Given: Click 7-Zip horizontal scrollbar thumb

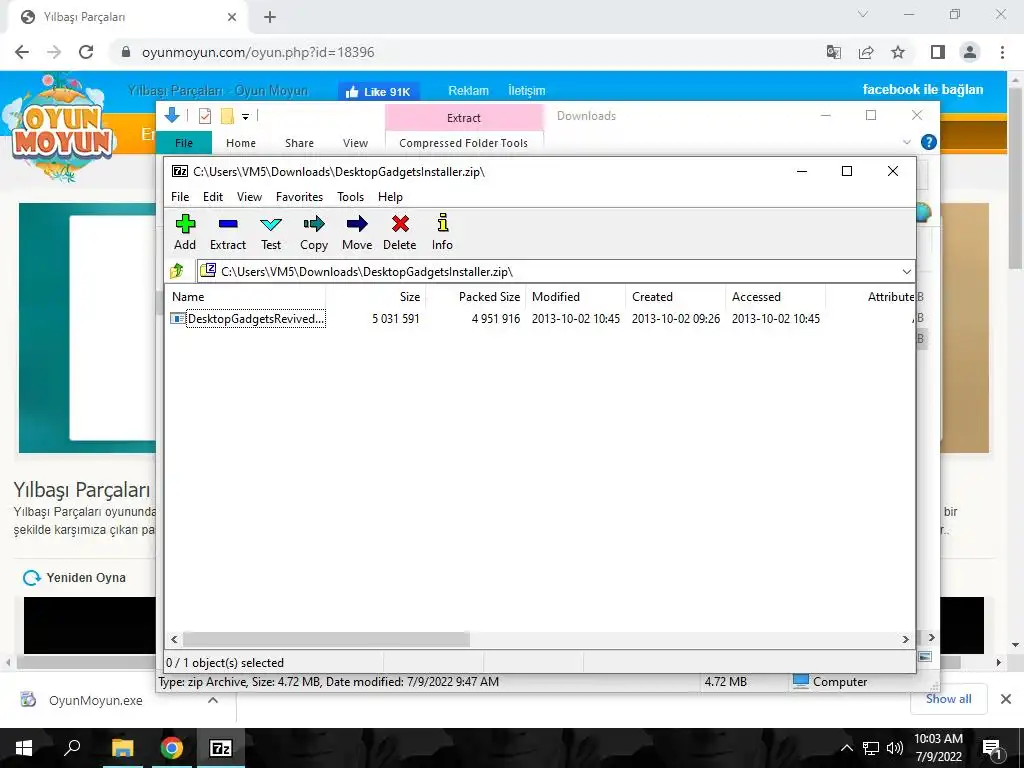Looking at the screenshot, I should coord(326,639).
